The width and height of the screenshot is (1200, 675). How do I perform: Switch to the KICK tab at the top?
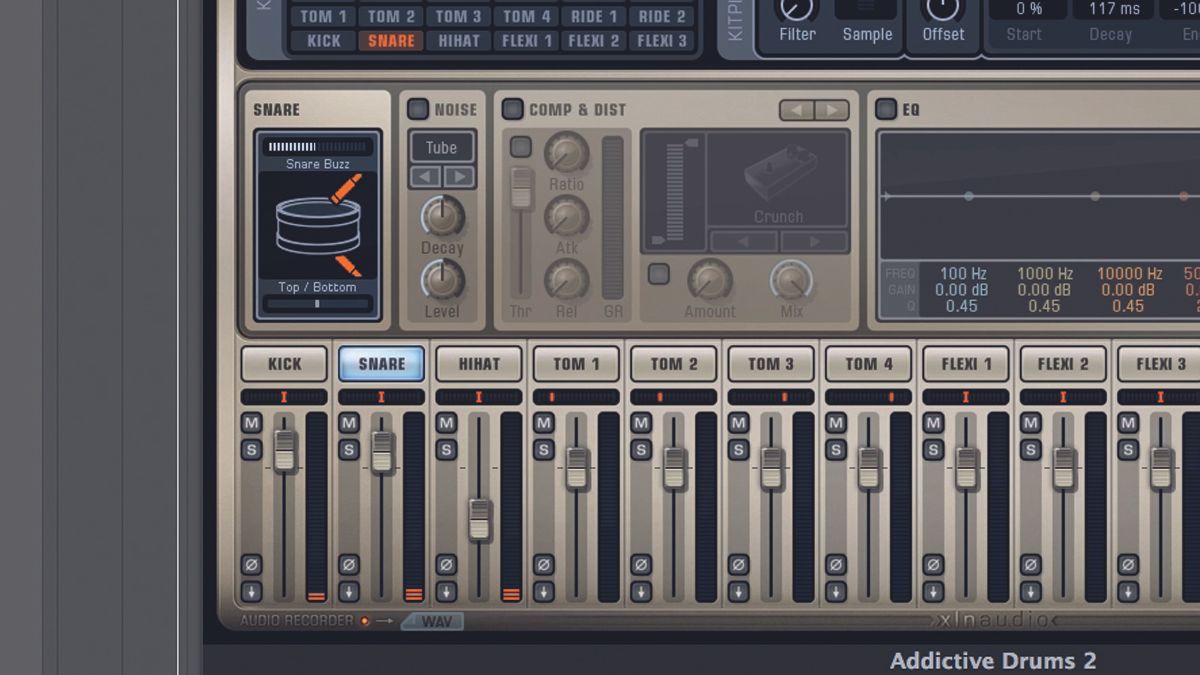(x=322, y=40)
